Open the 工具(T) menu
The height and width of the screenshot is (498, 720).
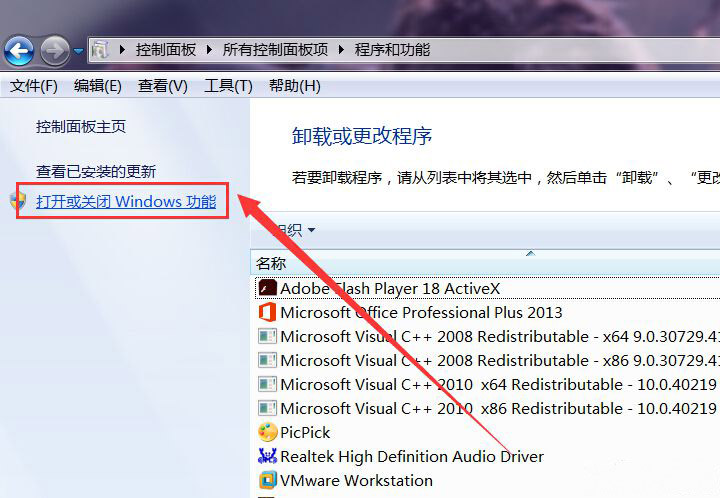click(228, 86)
